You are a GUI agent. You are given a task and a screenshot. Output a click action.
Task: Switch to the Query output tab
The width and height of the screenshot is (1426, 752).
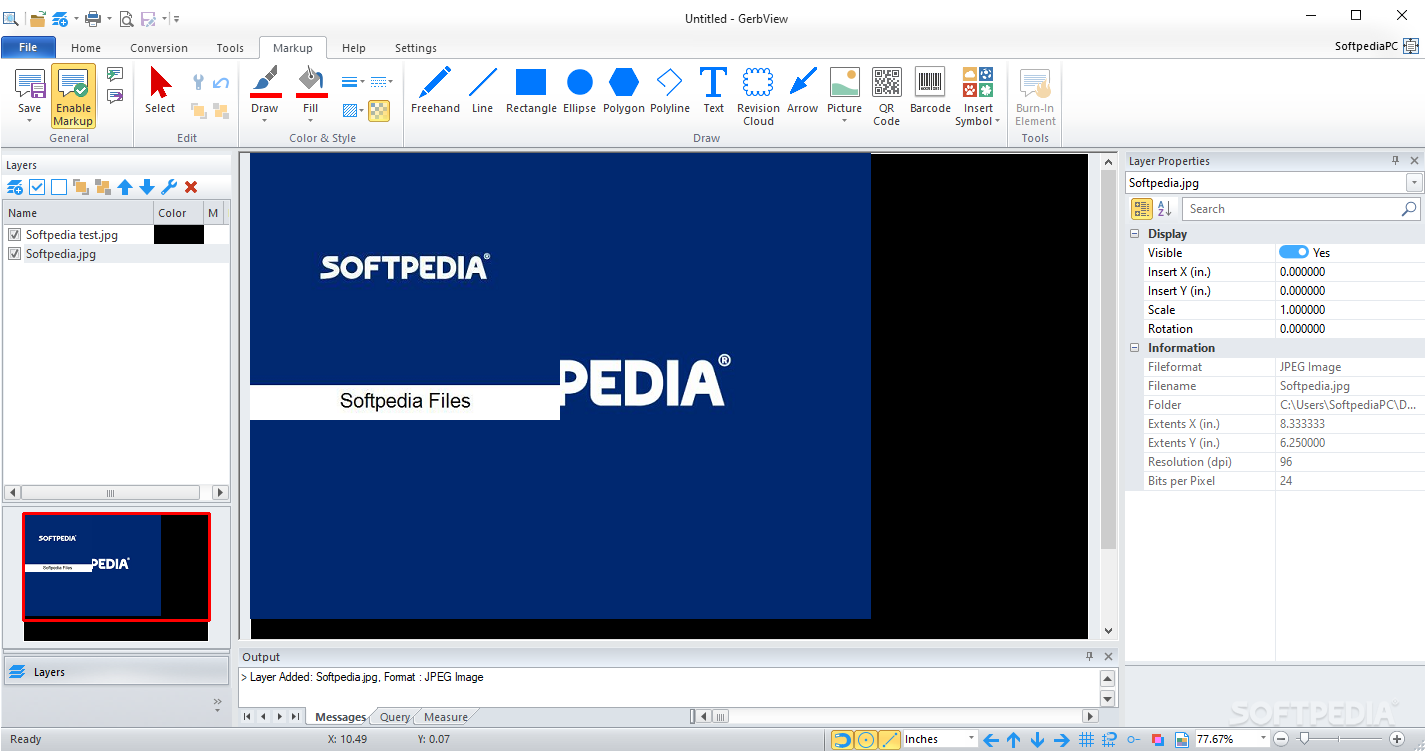pyautogui.click(x=395, y=717)
